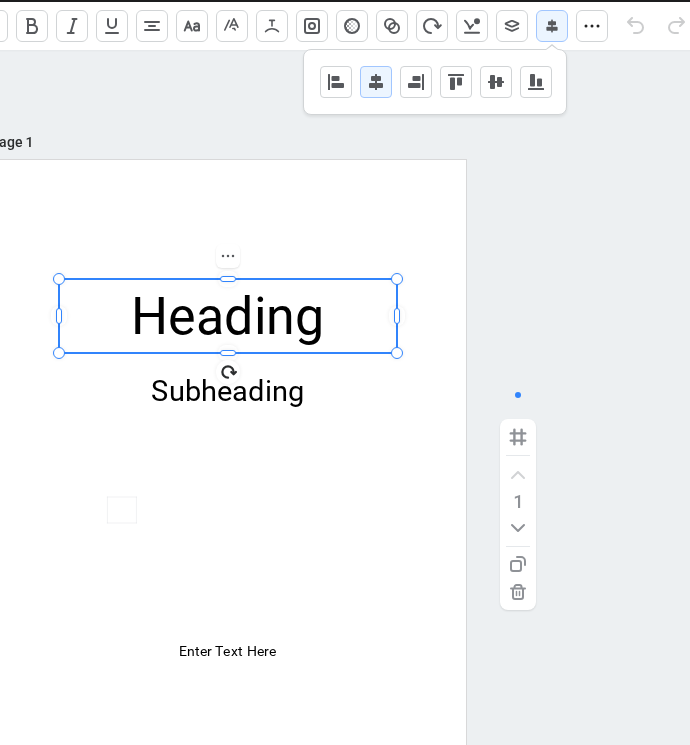Open curved text tool
This screenshot has width=690, height=745.
point(272,26)
